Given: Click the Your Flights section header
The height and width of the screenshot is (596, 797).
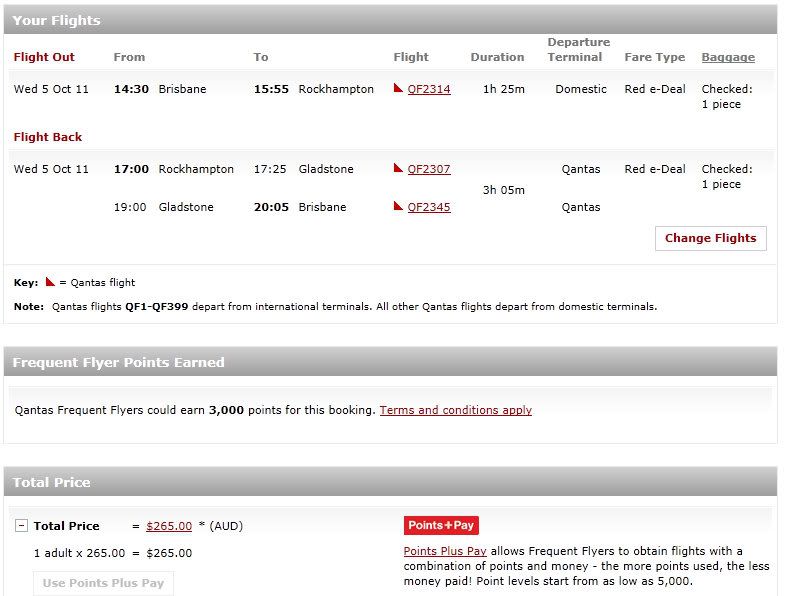Looking at the screenshot, I should 390,20.
